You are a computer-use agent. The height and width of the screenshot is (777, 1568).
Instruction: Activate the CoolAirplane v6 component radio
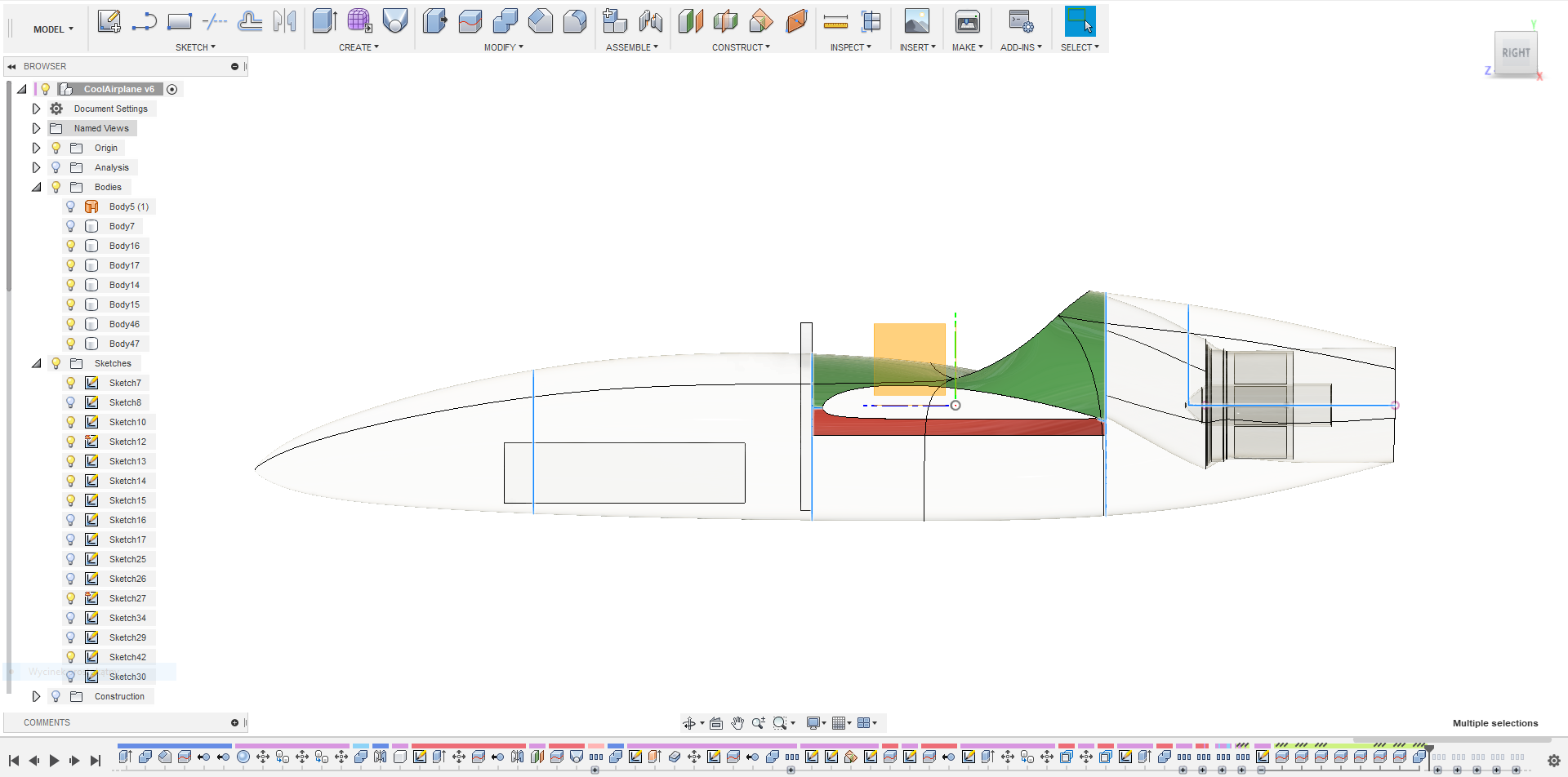tap(172, 89)
